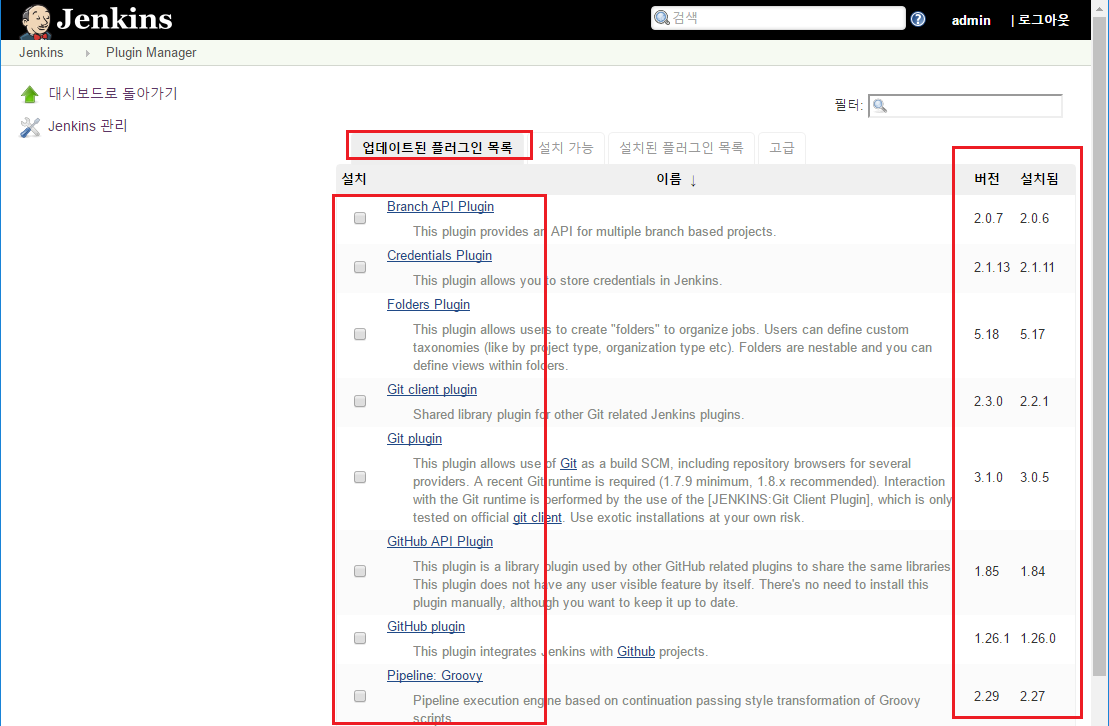Check the Git client plugin checkbox

click(x=360, y=401)
